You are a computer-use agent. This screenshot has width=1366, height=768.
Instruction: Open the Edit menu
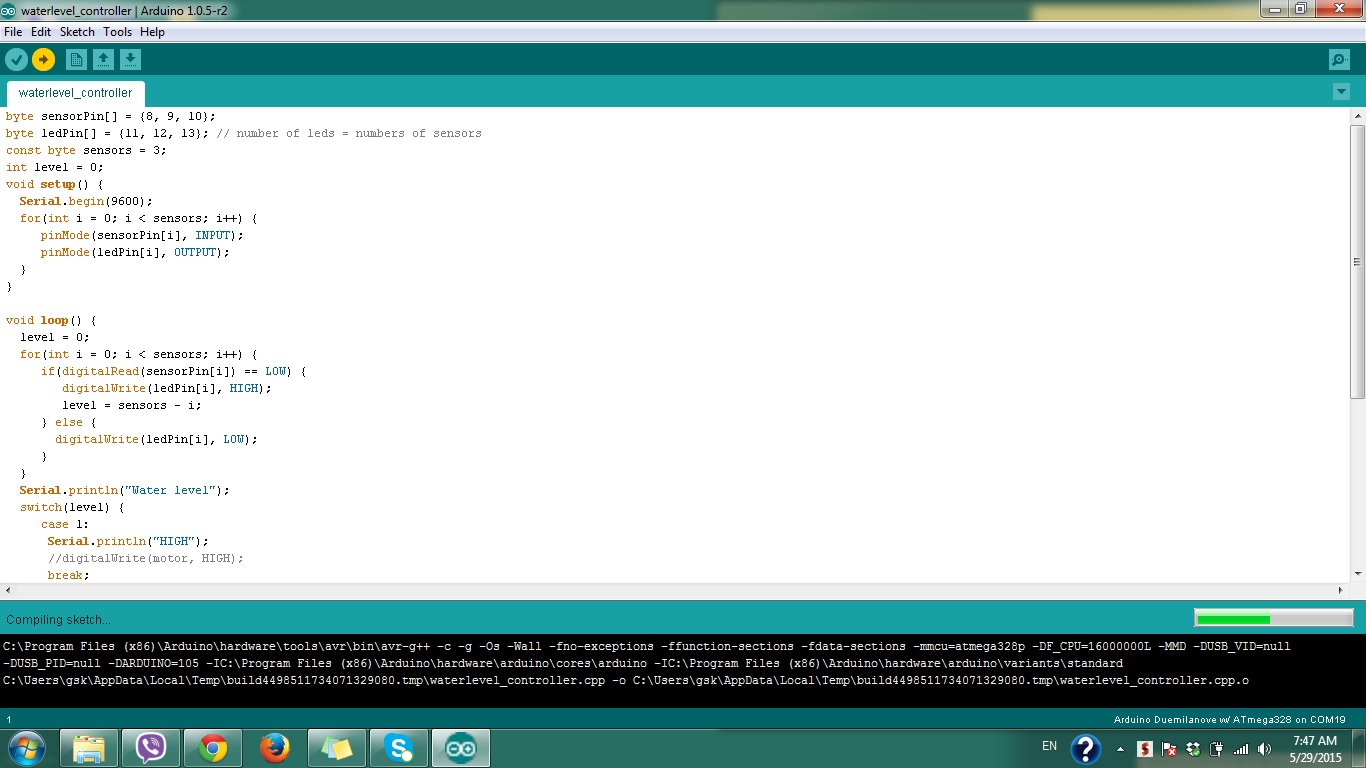(41, 32)
